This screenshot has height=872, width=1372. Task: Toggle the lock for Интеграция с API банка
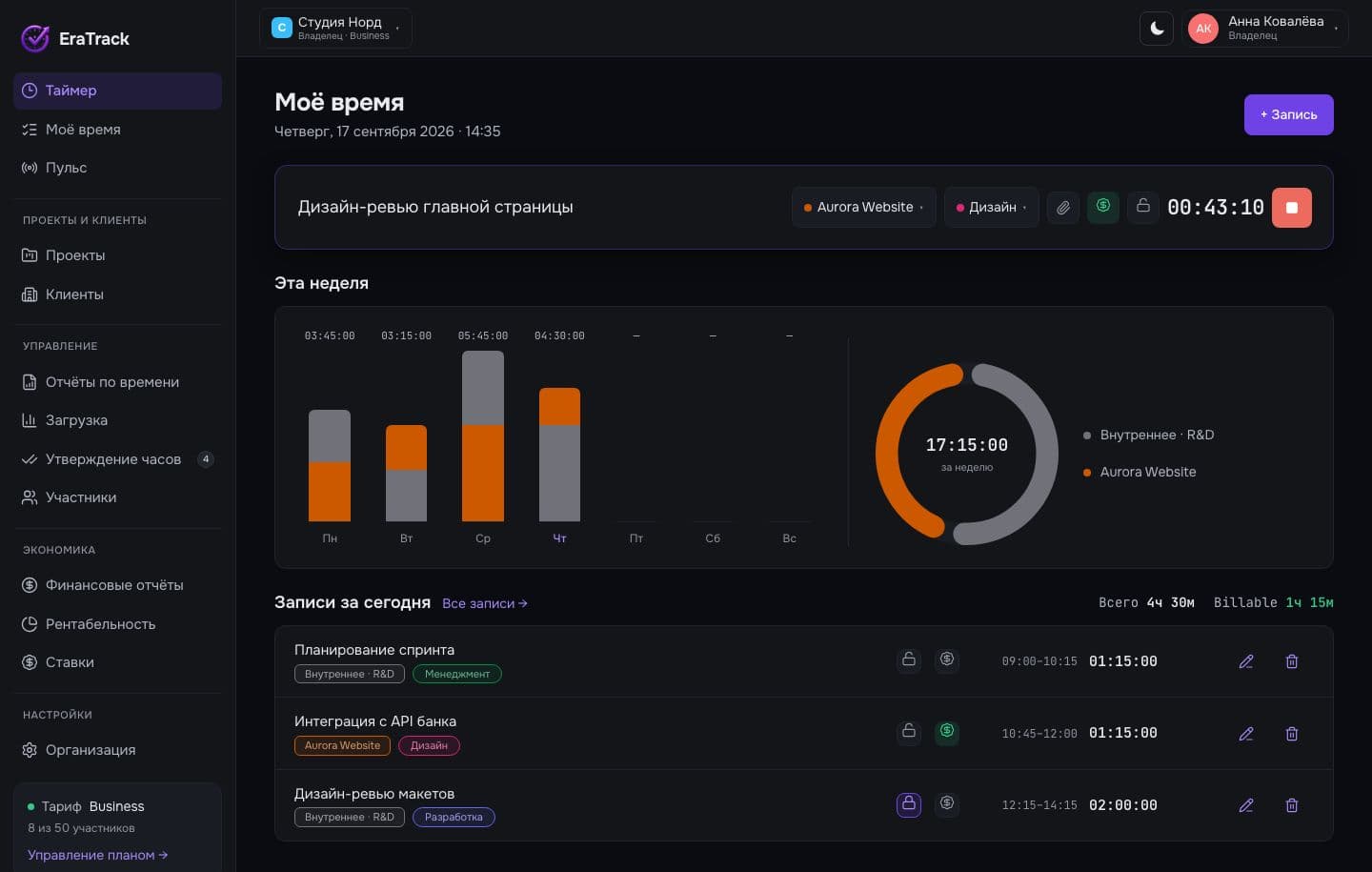[x=909, y=731]
